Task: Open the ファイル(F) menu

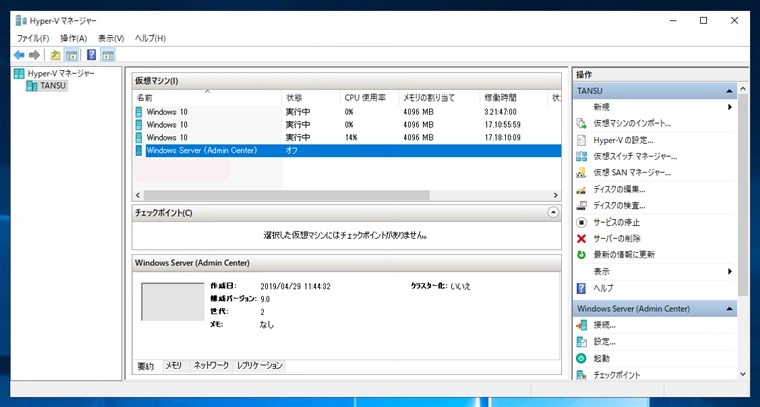Action: click(33, 38)
